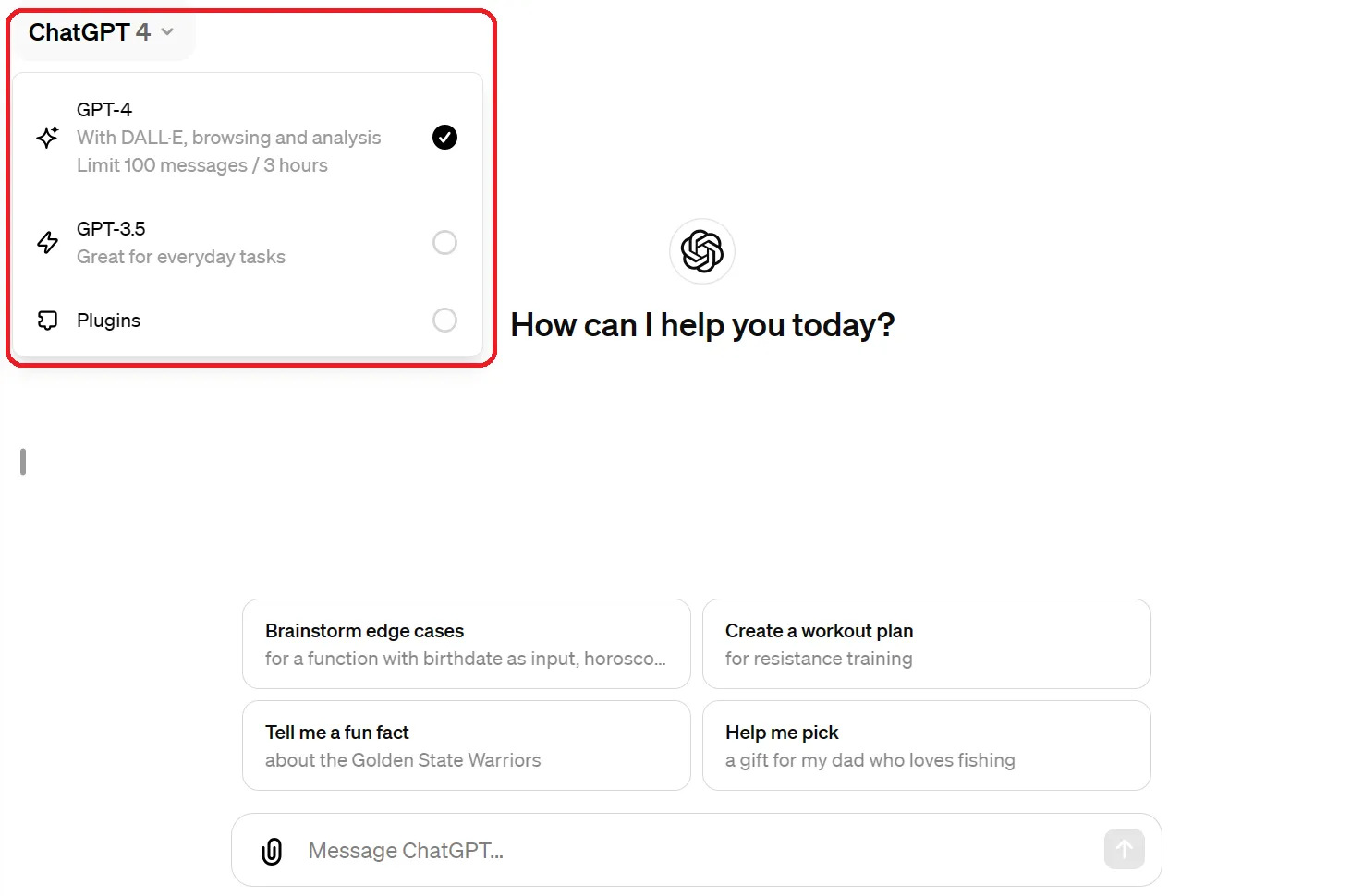Click the sidebar toggle handle on left edge
Viewport: 1351px width, 896px height.
tap(23, 462)
